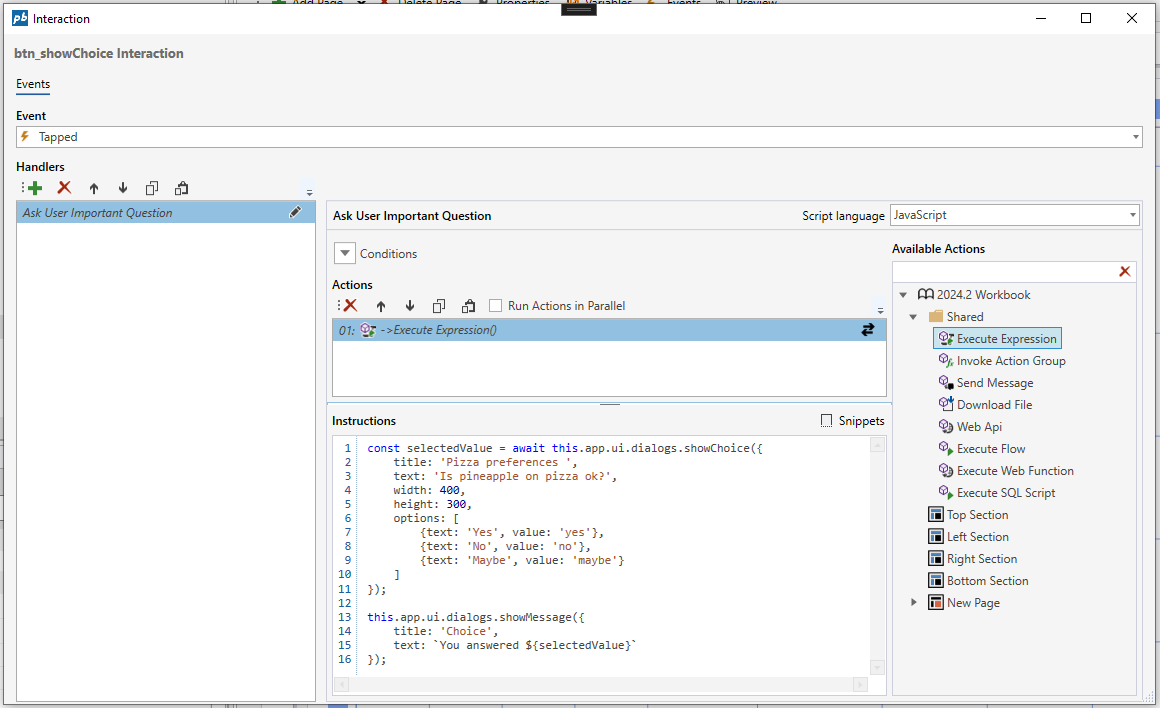
Task: Expand the New Page tree node
Action: pos(914,602)
